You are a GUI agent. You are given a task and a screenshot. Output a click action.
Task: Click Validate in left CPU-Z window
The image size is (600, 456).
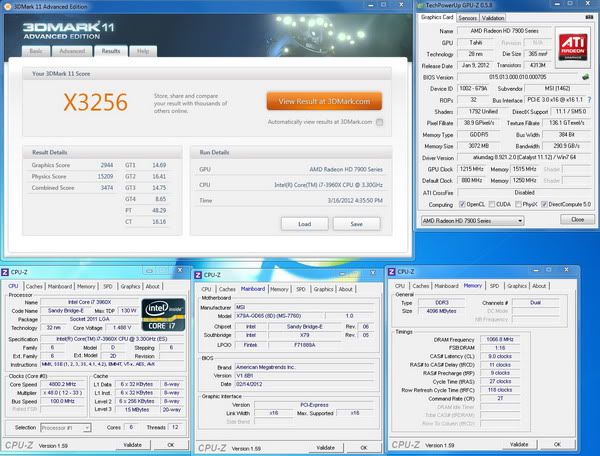(x=132, y=445)
